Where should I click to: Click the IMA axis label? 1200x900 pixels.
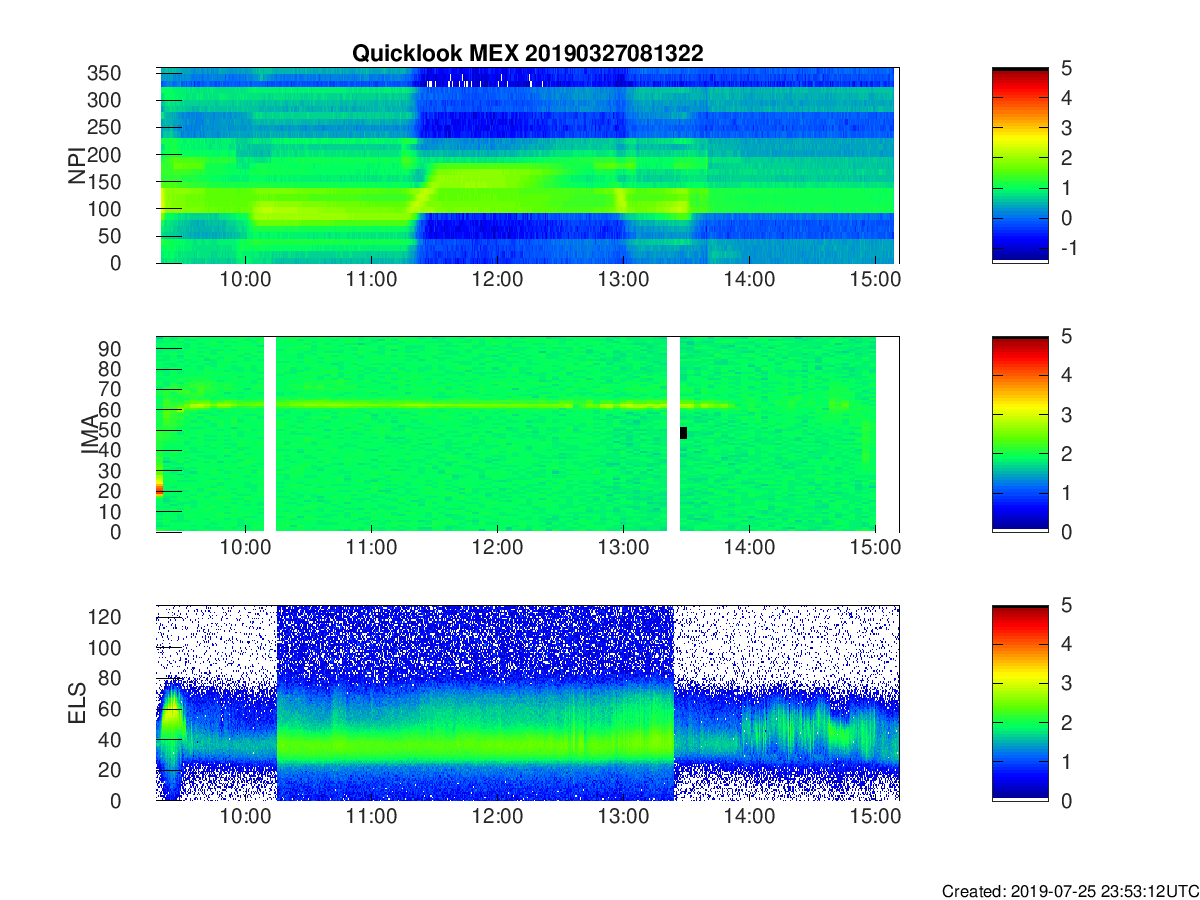(90, 434)
